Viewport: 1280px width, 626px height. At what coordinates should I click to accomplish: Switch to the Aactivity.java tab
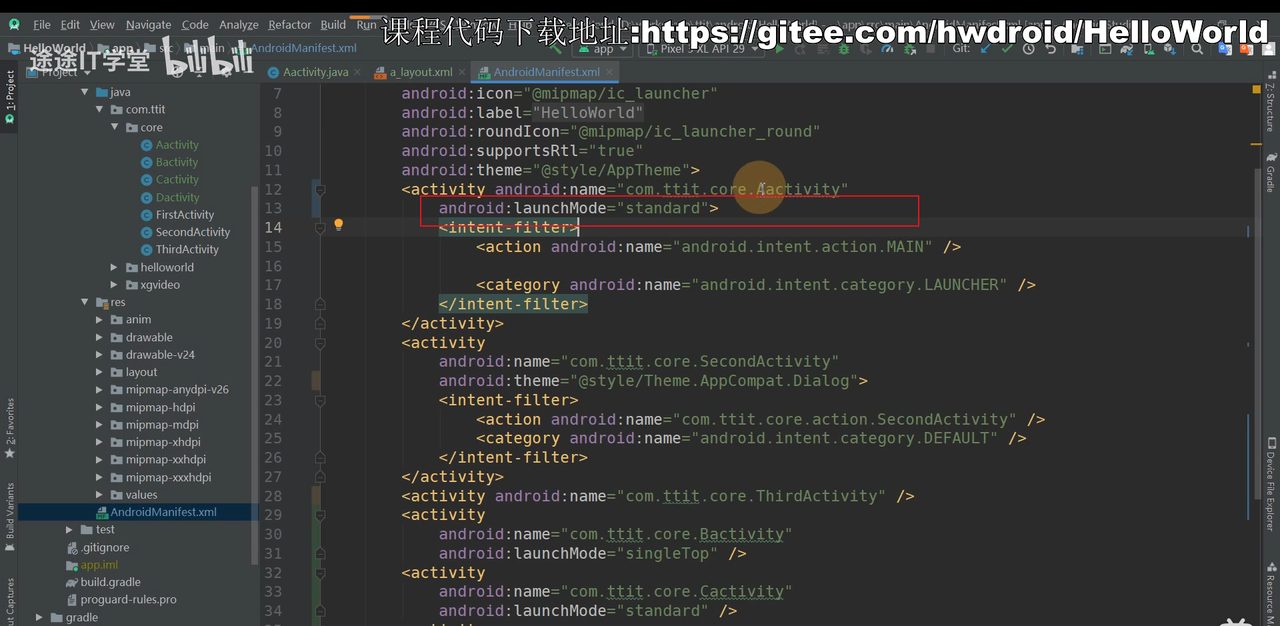click(315, 72)
